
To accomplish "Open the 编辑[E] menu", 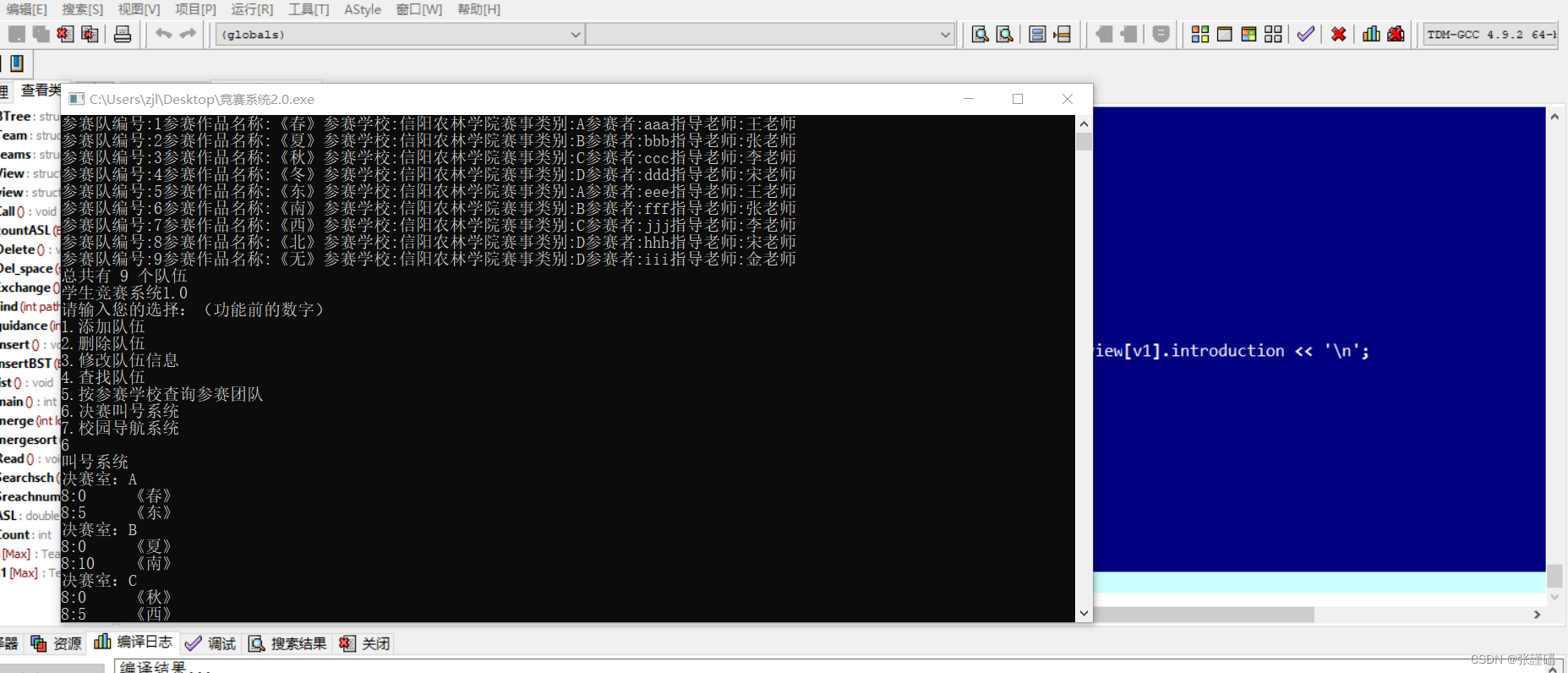I will [x=26, y=9].
